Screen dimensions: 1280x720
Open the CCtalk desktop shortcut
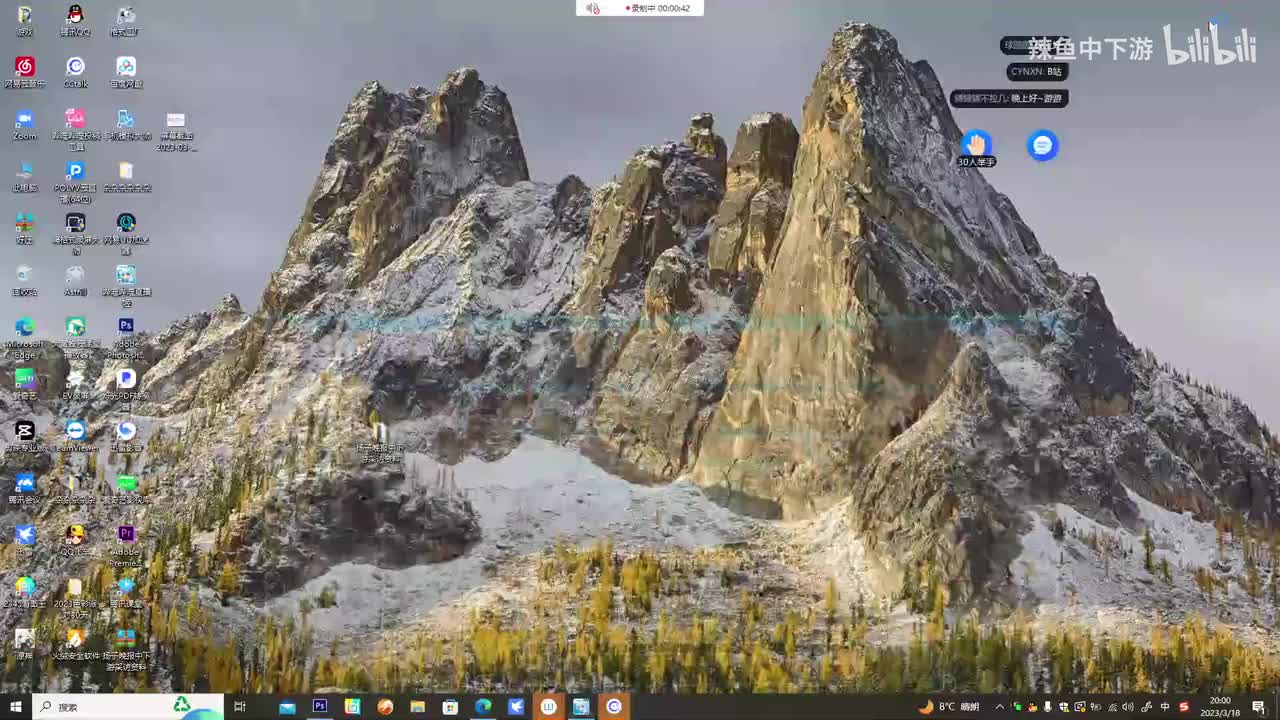[x=75, y=72]
